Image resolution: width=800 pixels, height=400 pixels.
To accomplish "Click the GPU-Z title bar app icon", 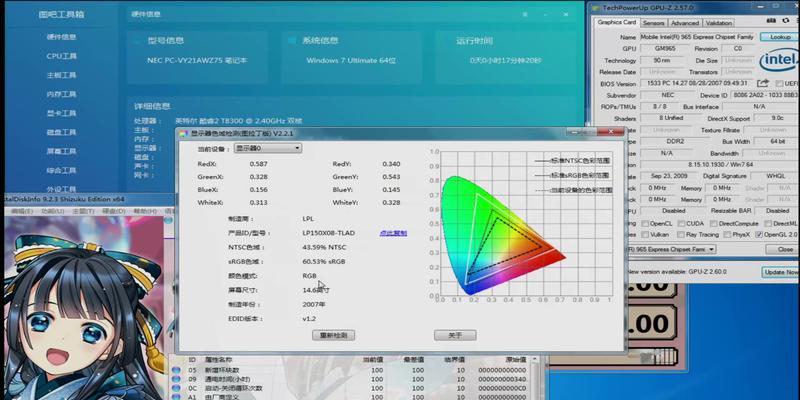I will click(x=595, y=7).
